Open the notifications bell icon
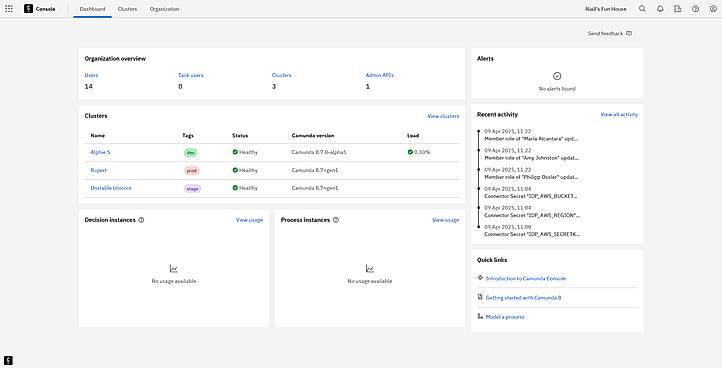 (660, 9)
